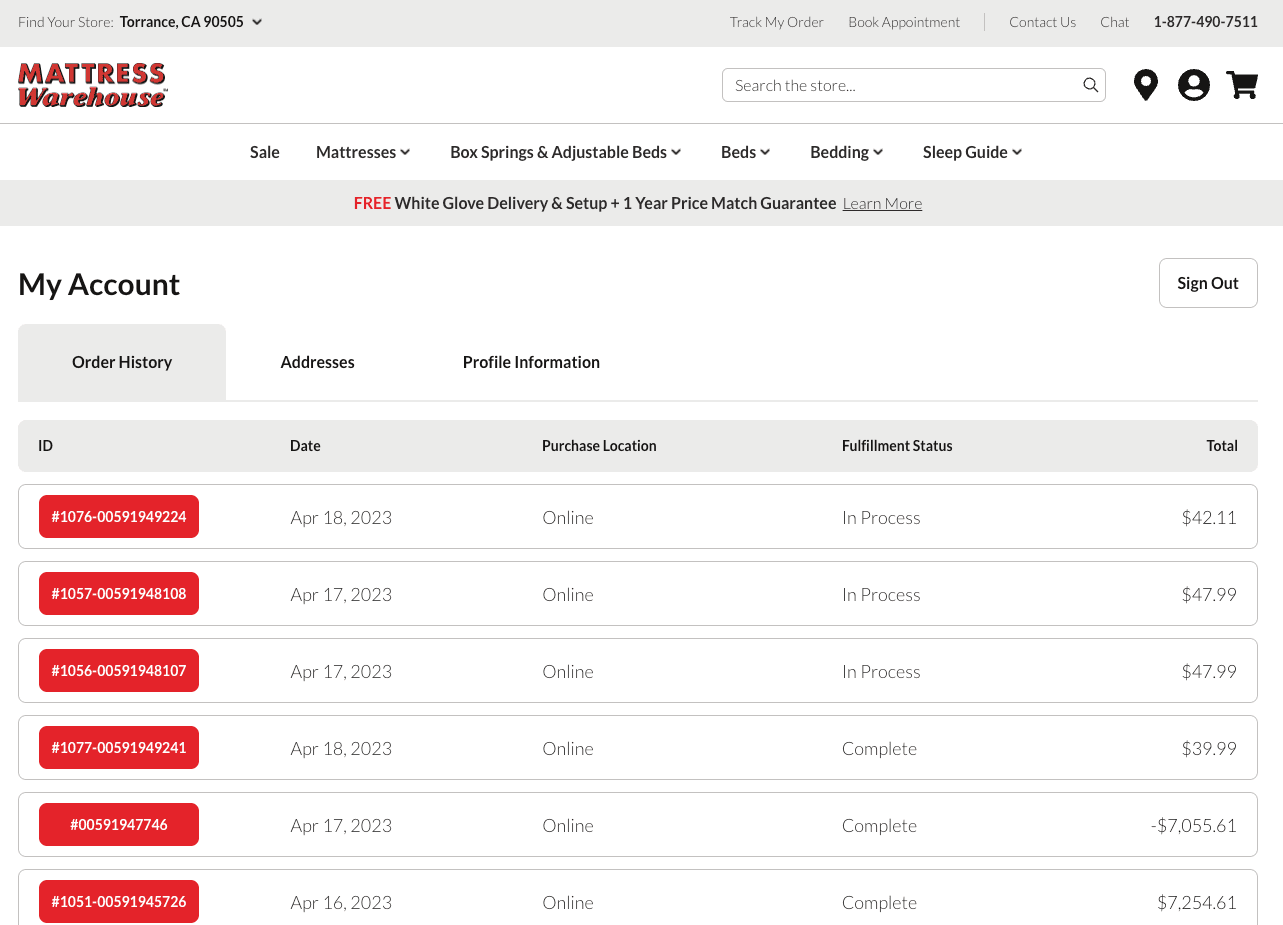Viewport: 1283px width, 925px height.
Task: Expand the Mattresses menu
Action: (363, 152)
